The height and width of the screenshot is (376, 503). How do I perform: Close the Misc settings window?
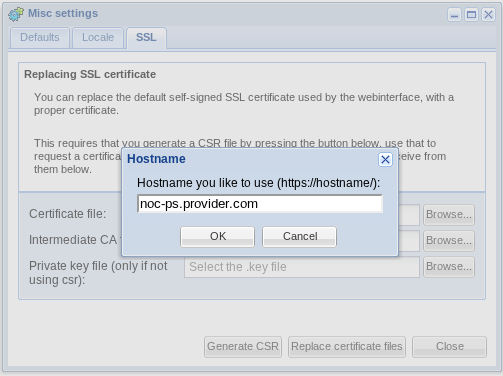point(488,15)
